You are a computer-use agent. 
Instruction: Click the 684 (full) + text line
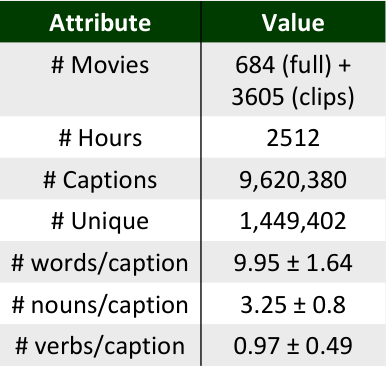[x=293, y=65]
